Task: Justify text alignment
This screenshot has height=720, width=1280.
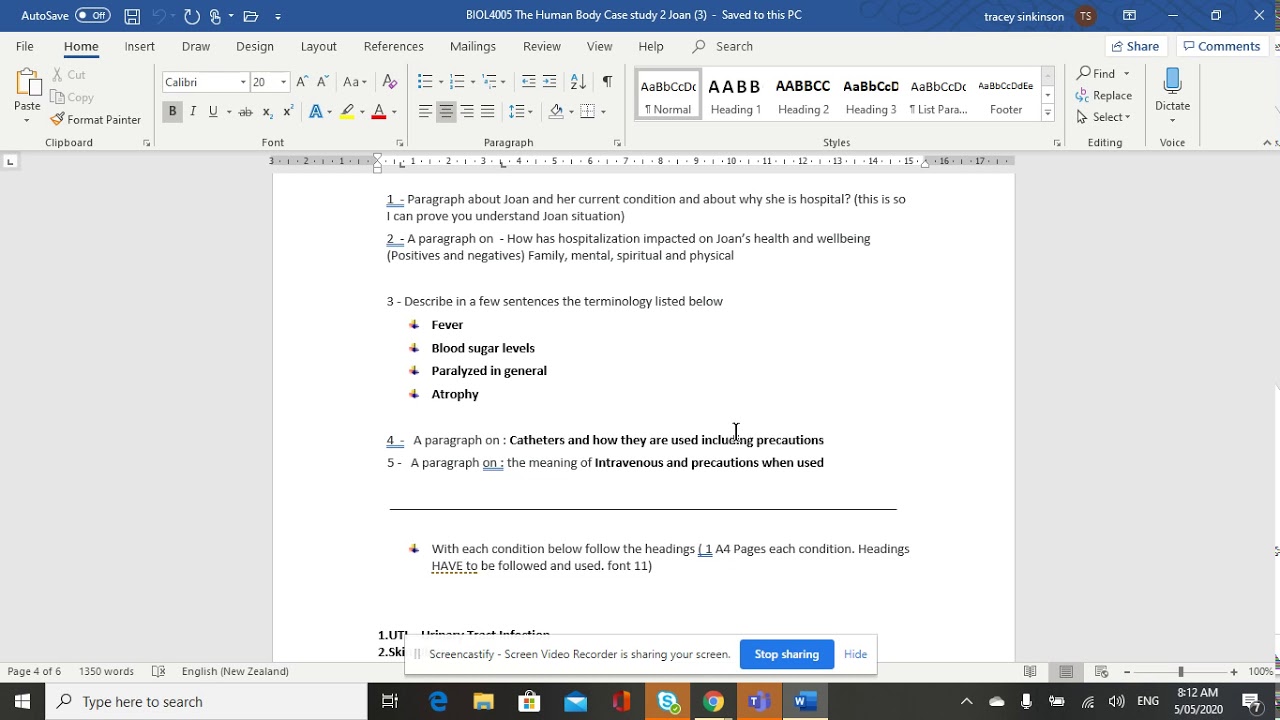Action: [488, 111]
